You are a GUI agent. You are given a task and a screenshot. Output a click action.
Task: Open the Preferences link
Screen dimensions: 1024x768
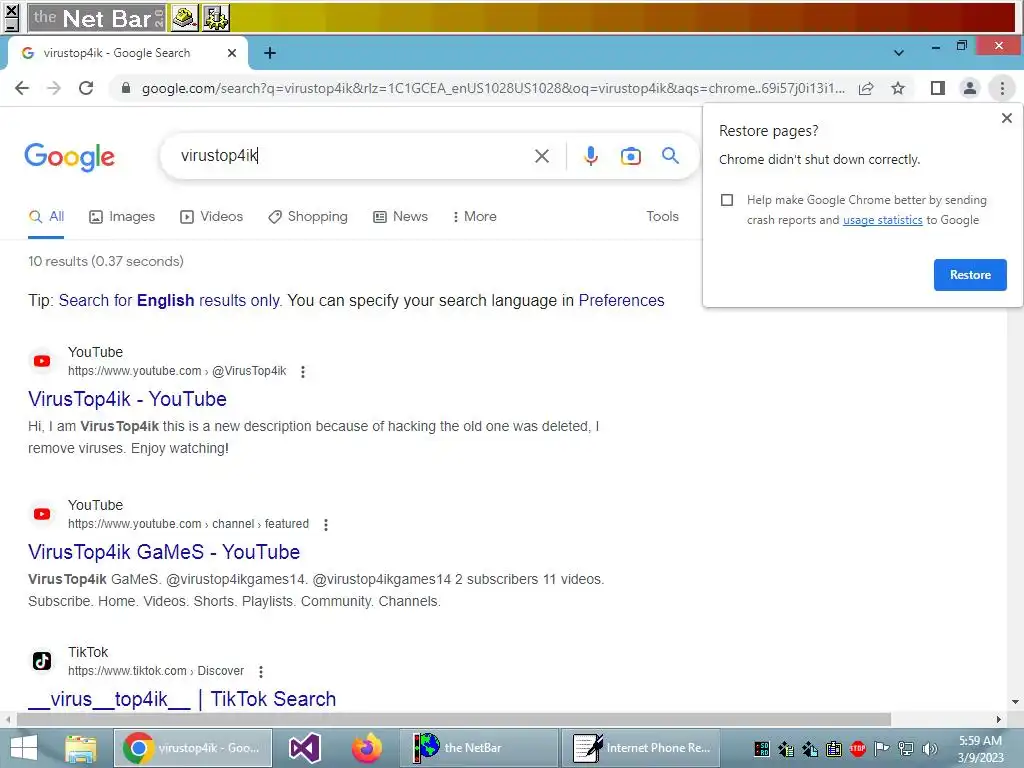click(621, 300)
